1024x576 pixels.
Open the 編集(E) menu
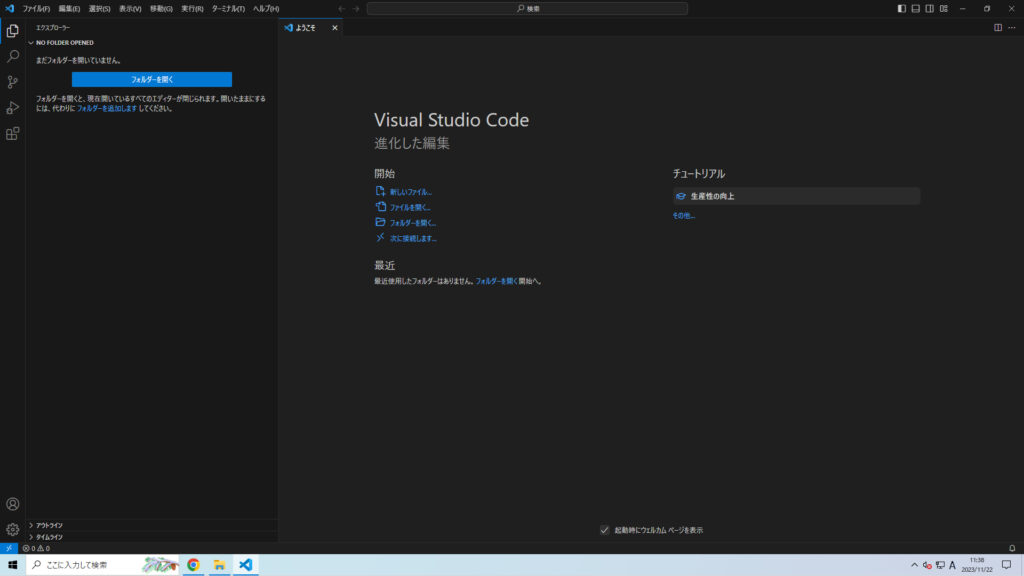tap(69, 8)
